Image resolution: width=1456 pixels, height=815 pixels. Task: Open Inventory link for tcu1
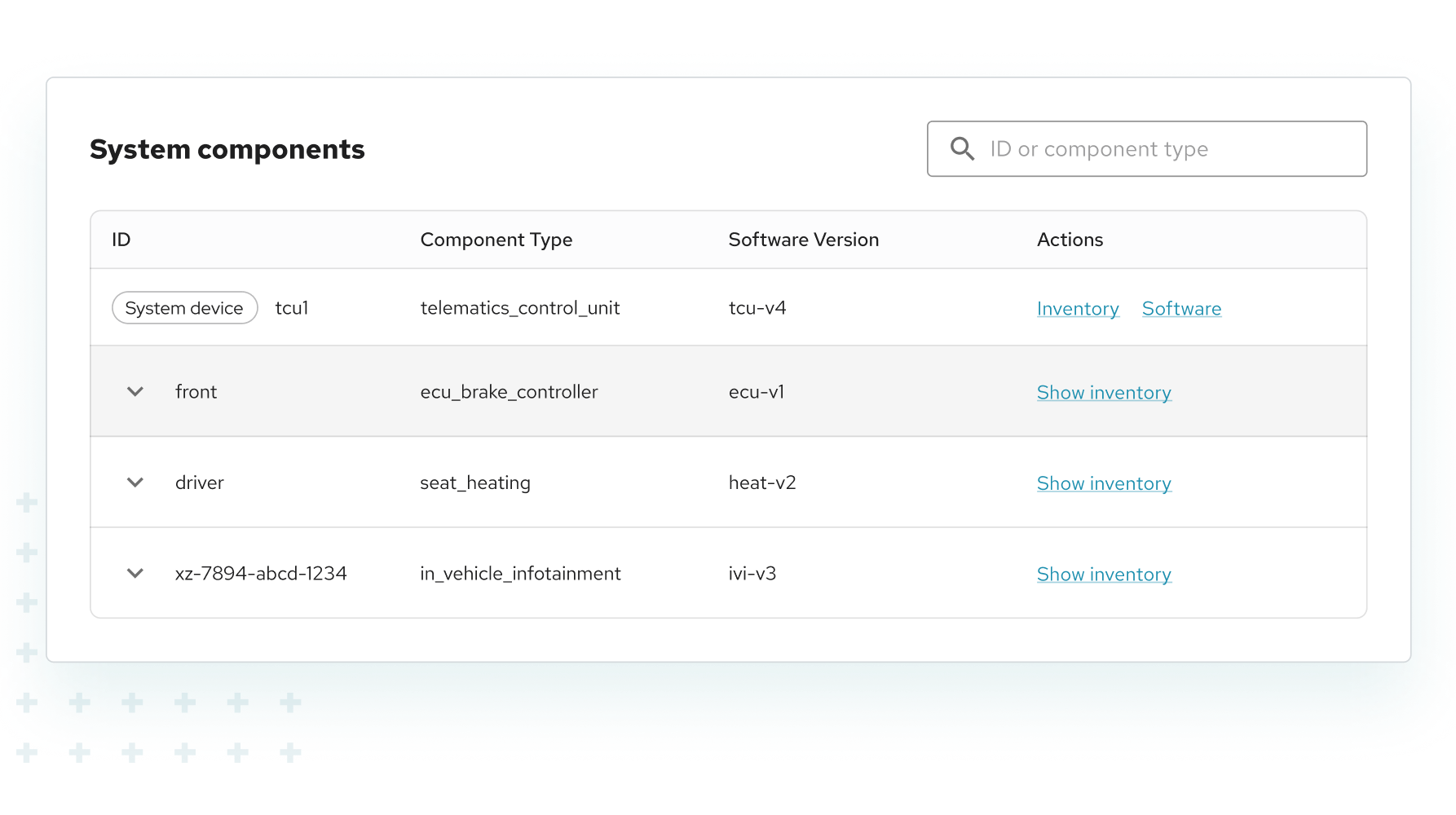(1078, 309)
